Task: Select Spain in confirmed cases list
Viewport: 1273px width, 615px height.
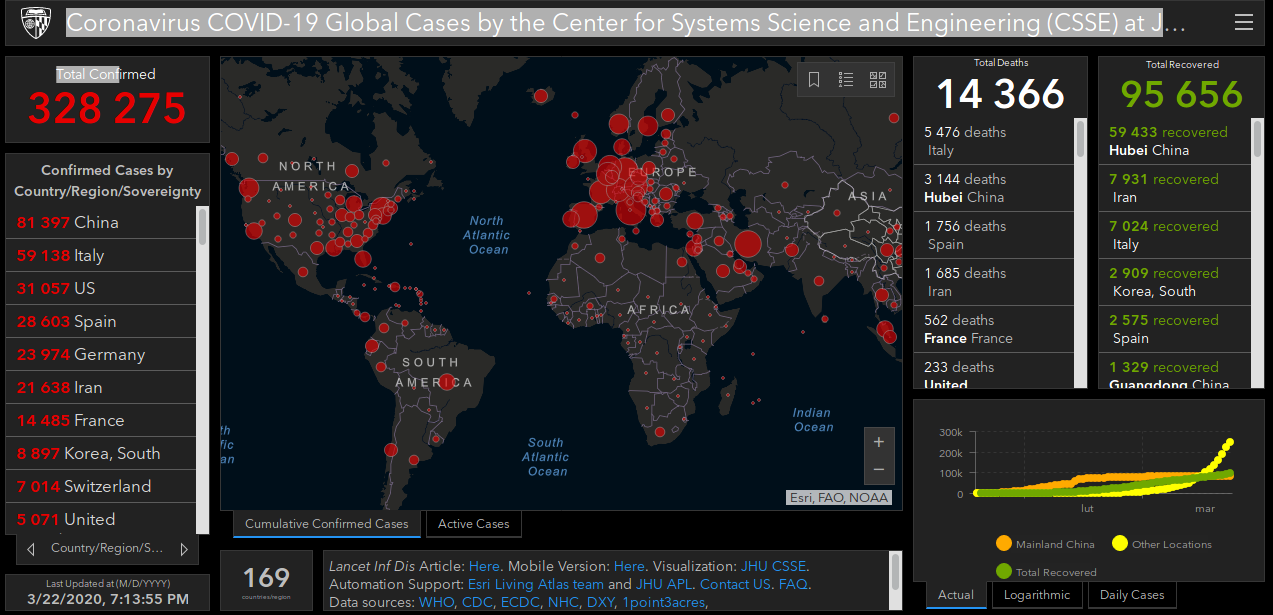Action: (101, 321)
